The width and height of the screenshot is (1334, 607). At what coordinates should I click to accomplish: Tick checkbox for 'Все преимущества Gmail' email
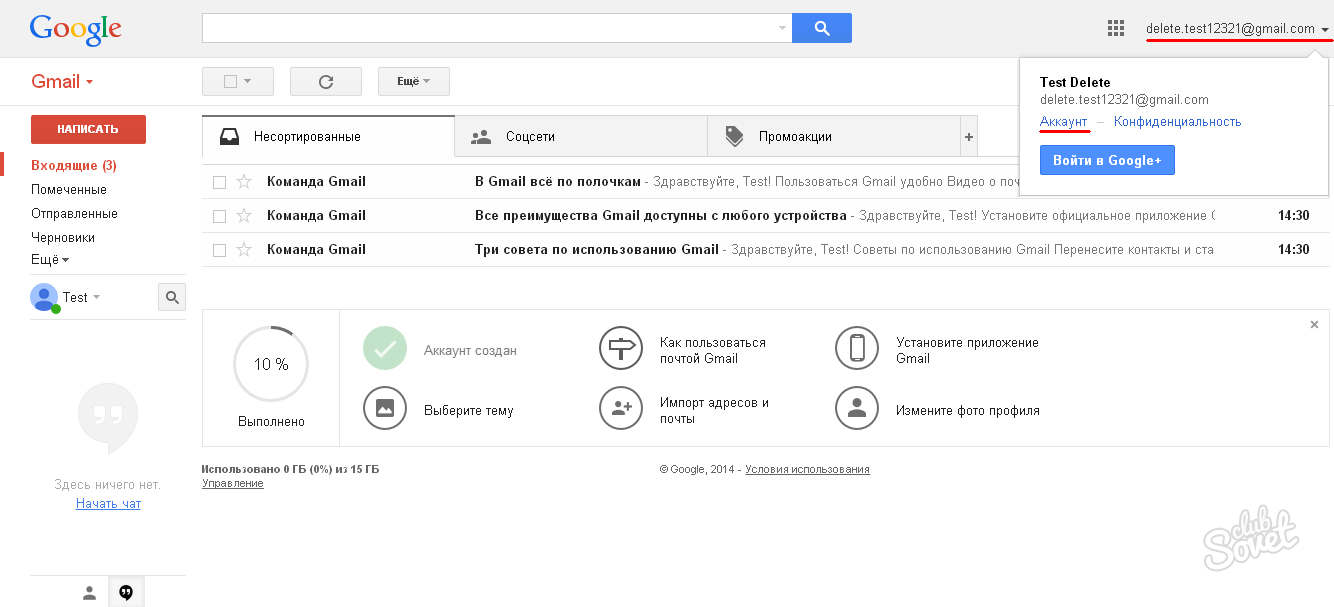219,216
